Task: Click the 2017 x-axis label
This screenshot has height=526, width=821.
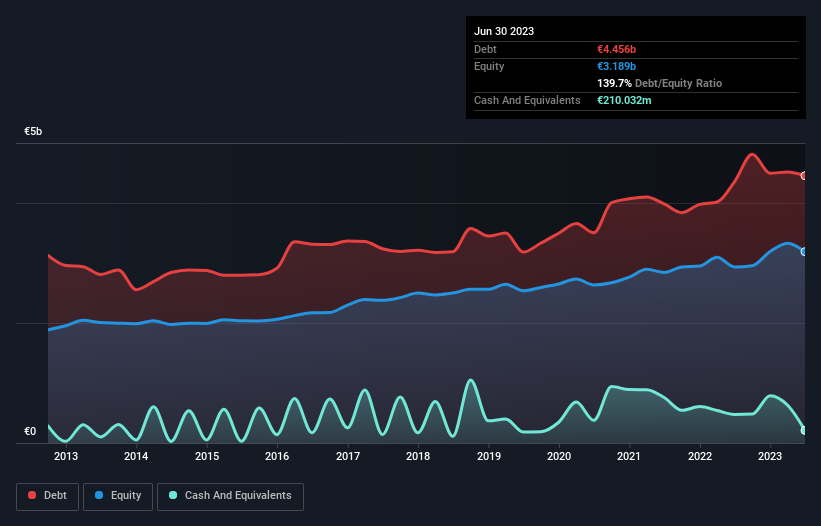Action: point(348,456)
